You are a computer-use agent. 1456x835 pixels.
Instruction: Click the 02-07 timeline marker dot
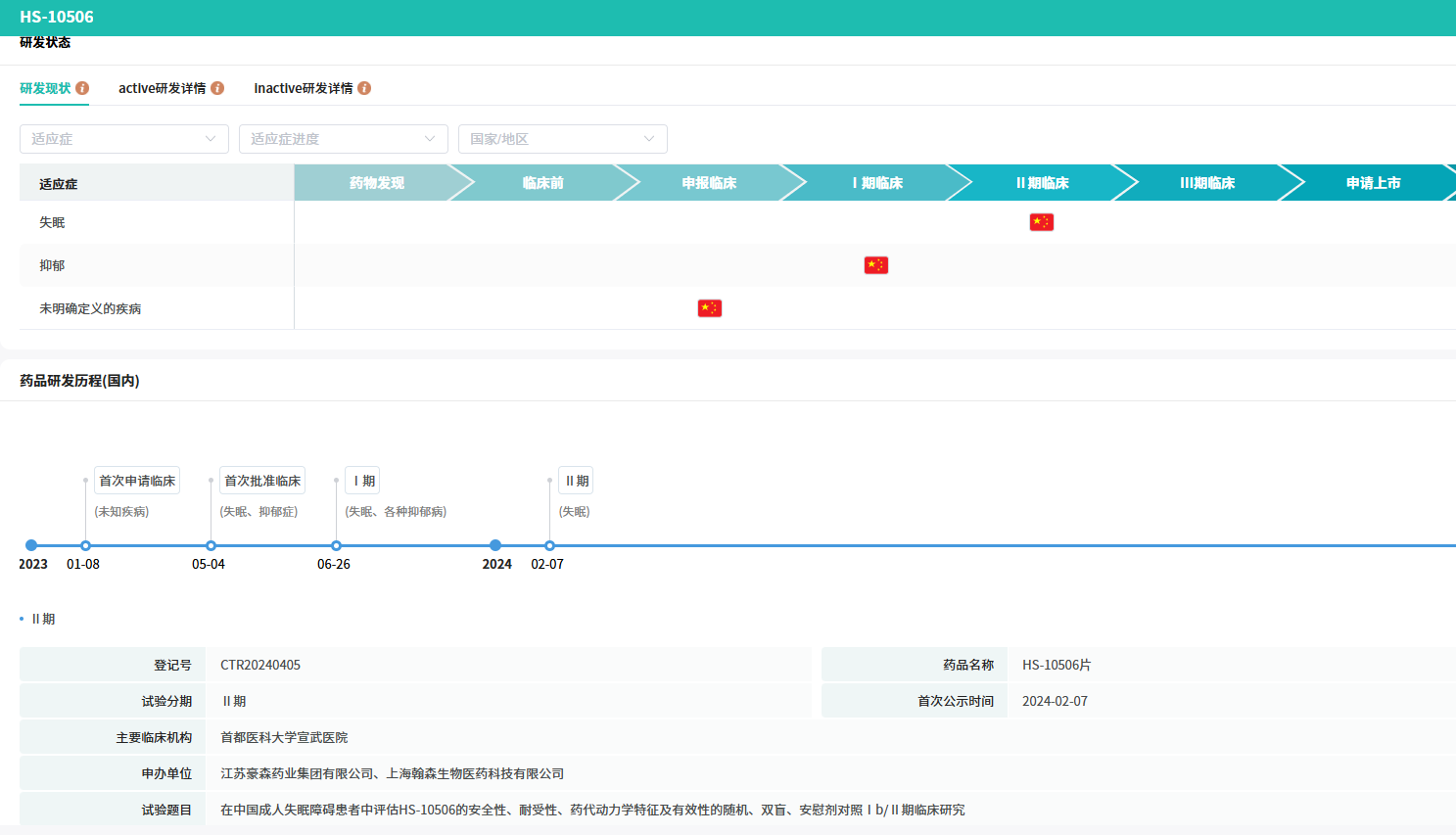550,545
